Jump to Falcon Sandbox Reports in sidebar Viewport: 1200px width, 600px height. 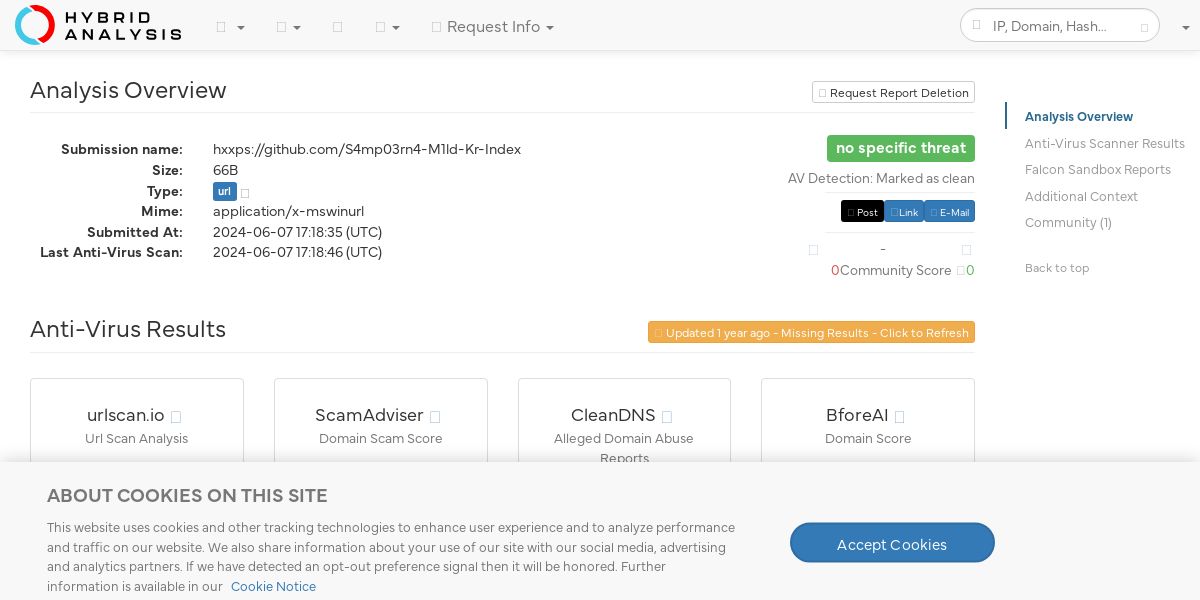tap(1097, 170)
